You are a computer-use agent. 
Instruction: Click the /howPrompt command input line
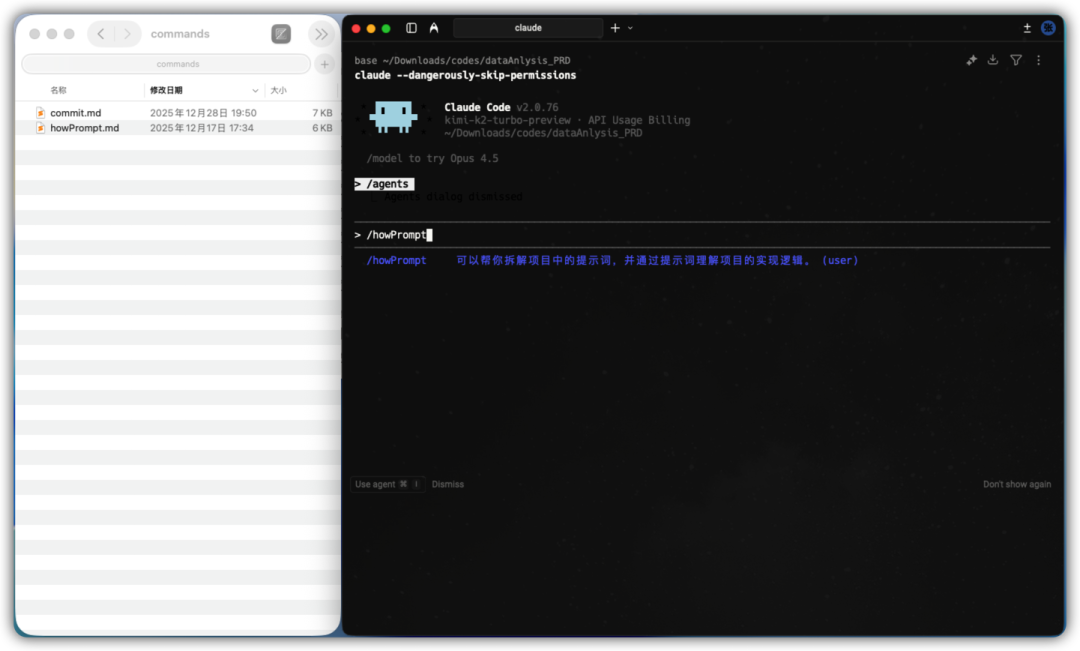click(x=702, y=235)
